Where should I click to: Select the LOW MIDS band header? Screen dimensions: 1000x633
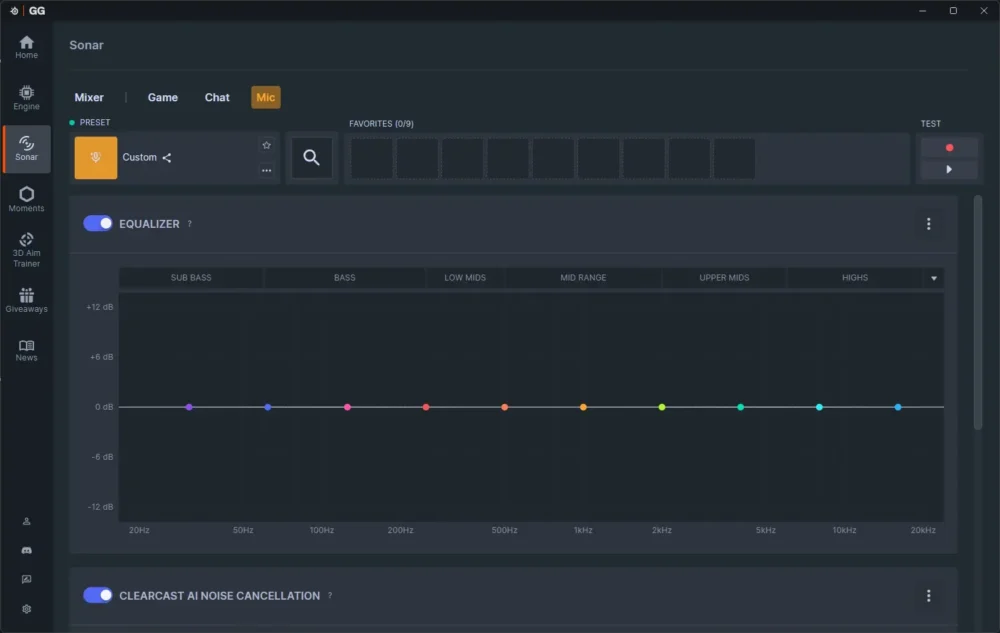pyautogui.click(x=465, y=278)
